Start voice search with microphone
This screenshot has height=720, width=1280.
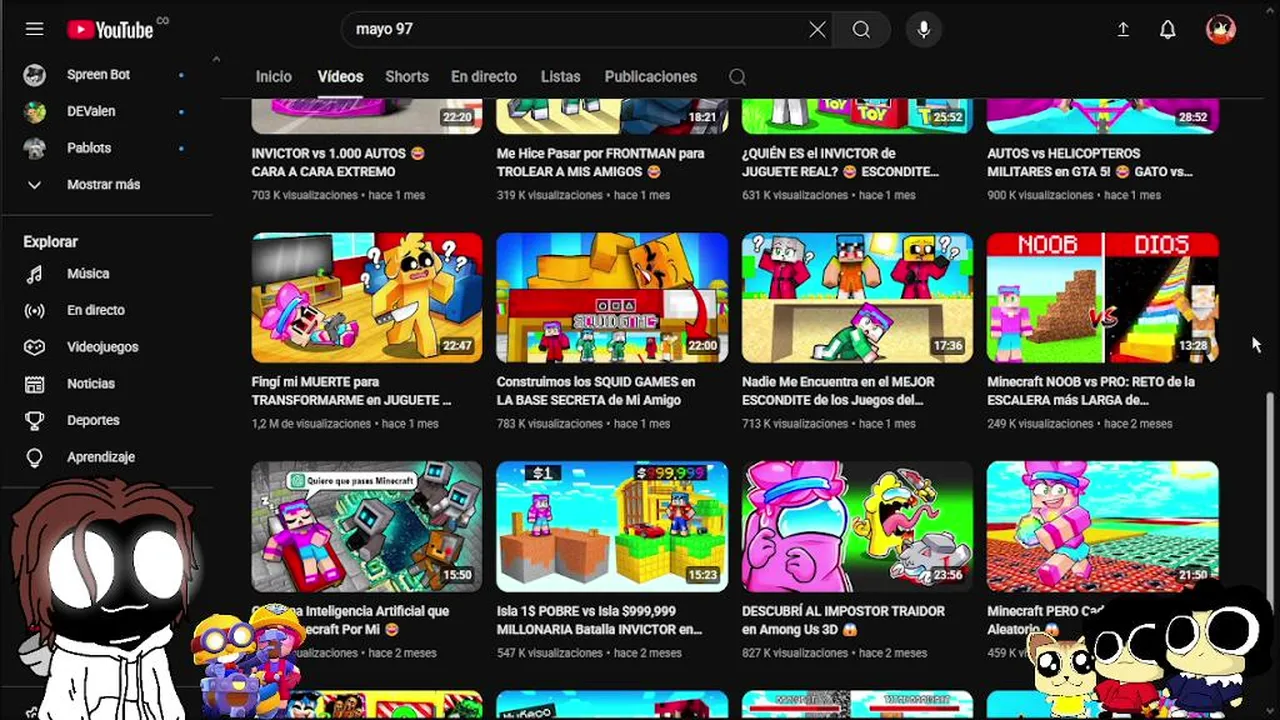coord(923,30)
